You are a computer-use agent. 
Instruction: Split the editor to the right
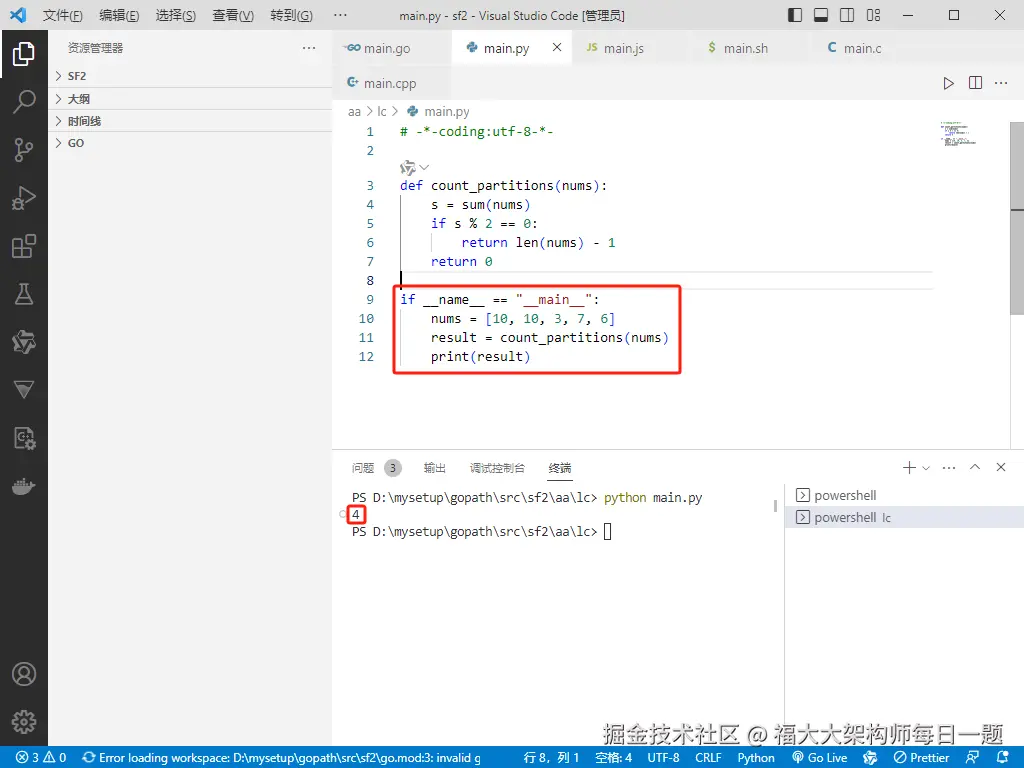[x=975, y=83]
